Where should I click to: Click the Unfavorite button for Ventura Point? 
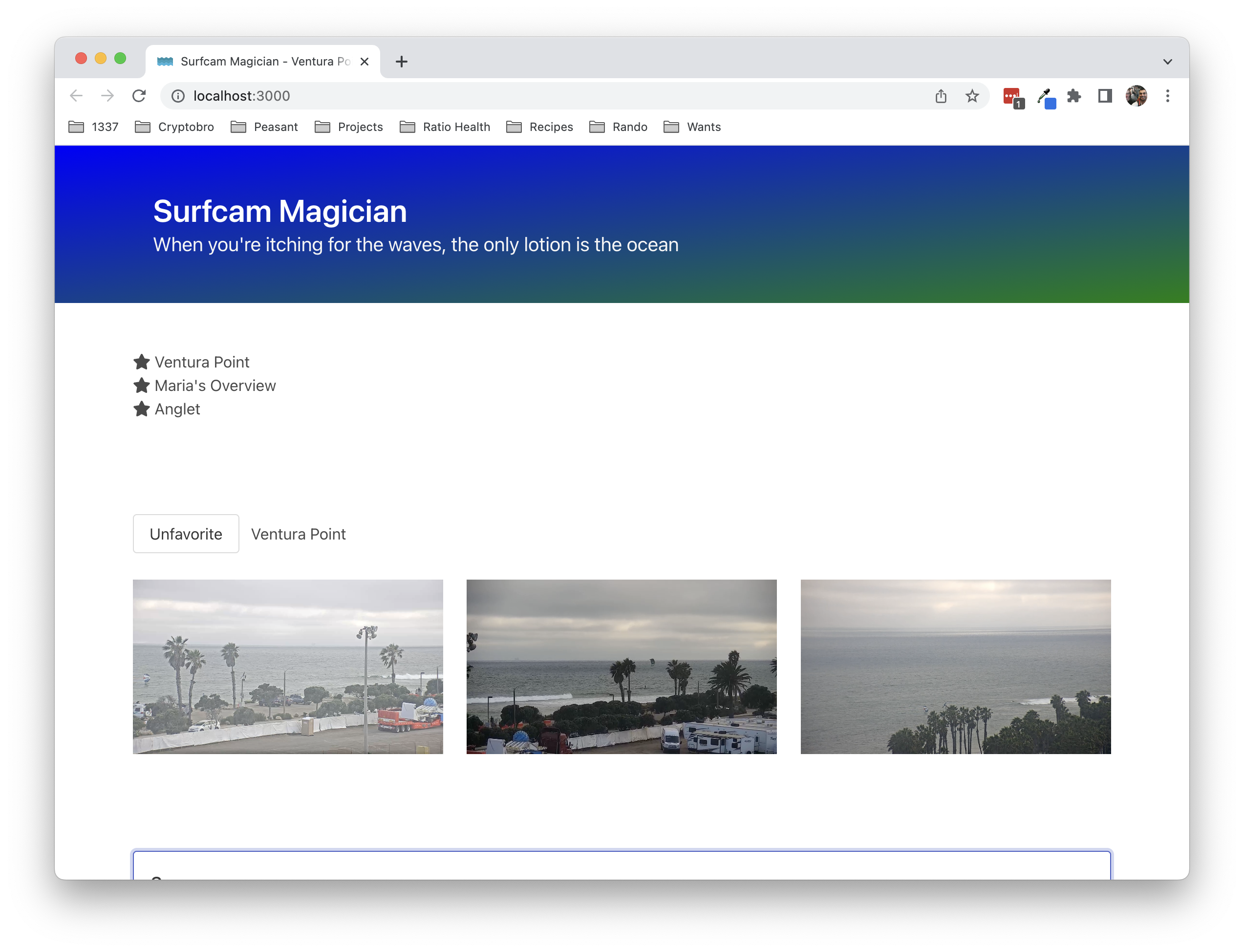tap(186, 534)
